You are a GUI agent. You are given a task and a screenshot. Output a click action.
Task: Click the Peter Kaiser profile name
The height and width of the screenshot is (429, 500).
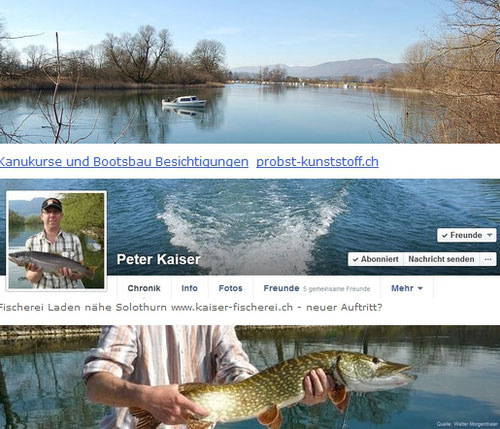(158, 259)
